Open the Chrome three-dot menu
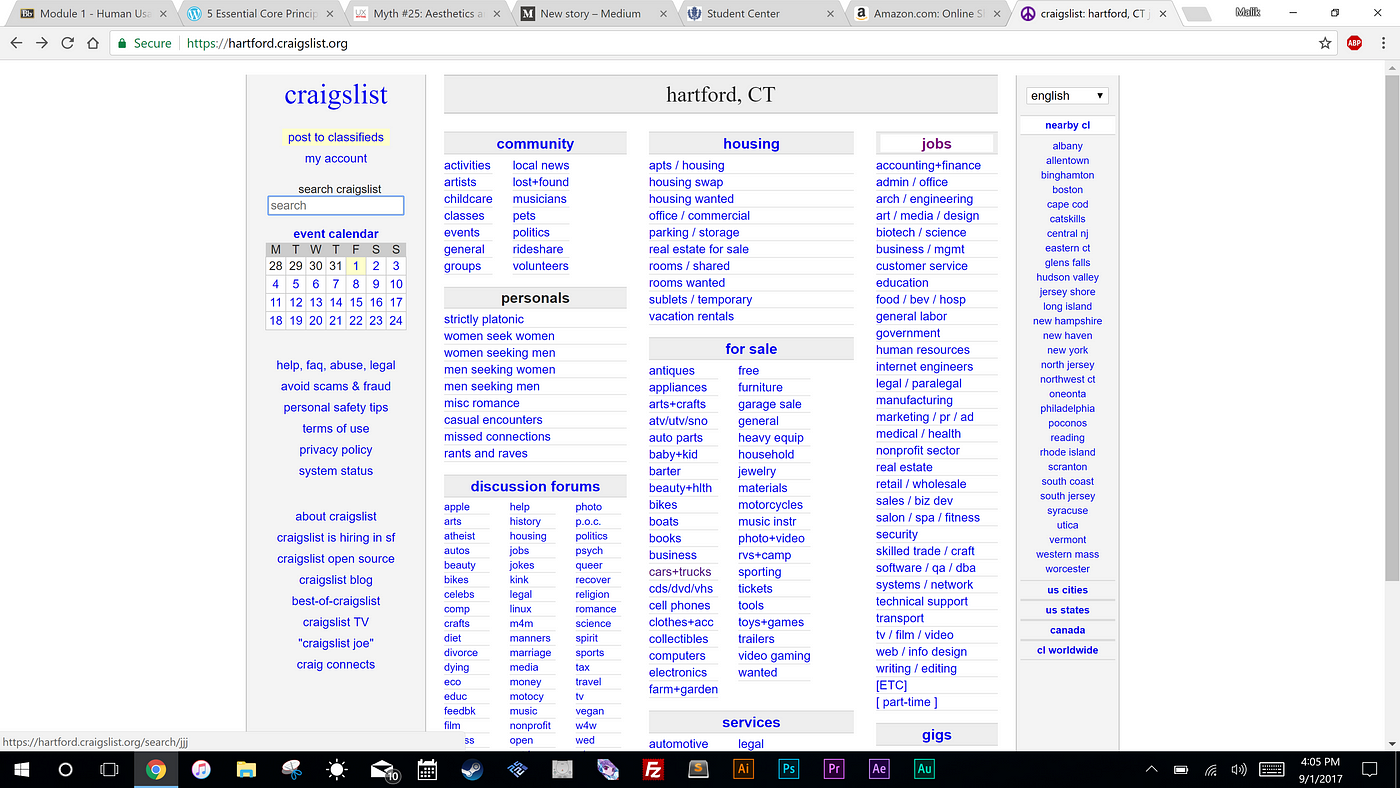 coord(1384,43)
